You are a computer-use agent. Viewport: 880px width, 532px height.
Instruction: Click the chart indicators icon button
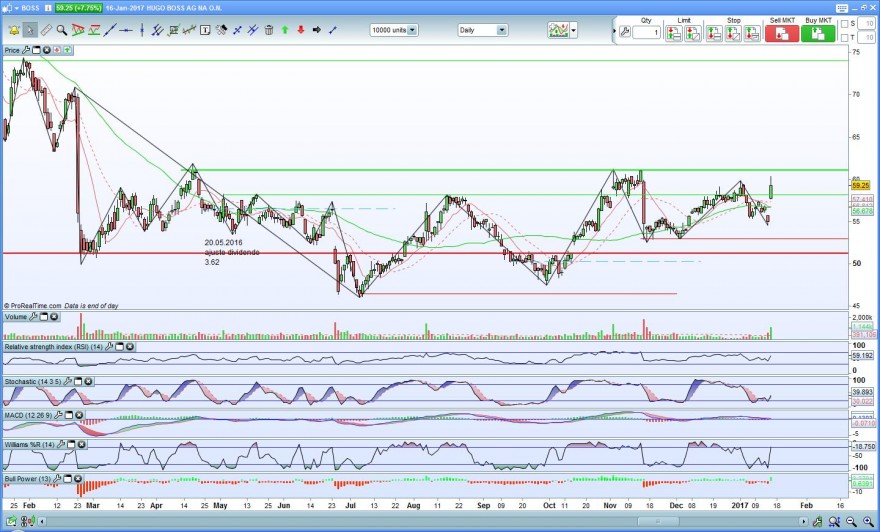pyautogui.click(x=559, y=30)
